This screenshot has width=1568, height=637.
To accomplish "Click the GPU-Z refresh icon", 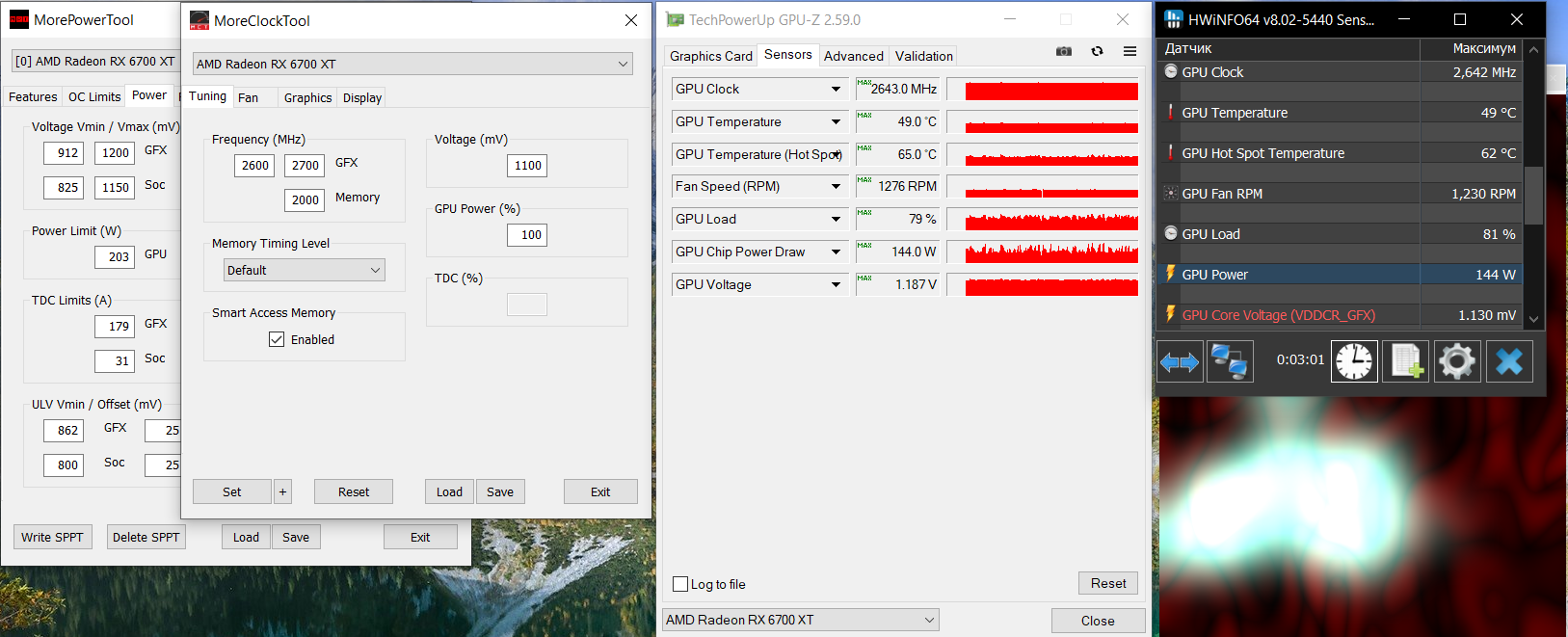I will (x=1097, y=51).
